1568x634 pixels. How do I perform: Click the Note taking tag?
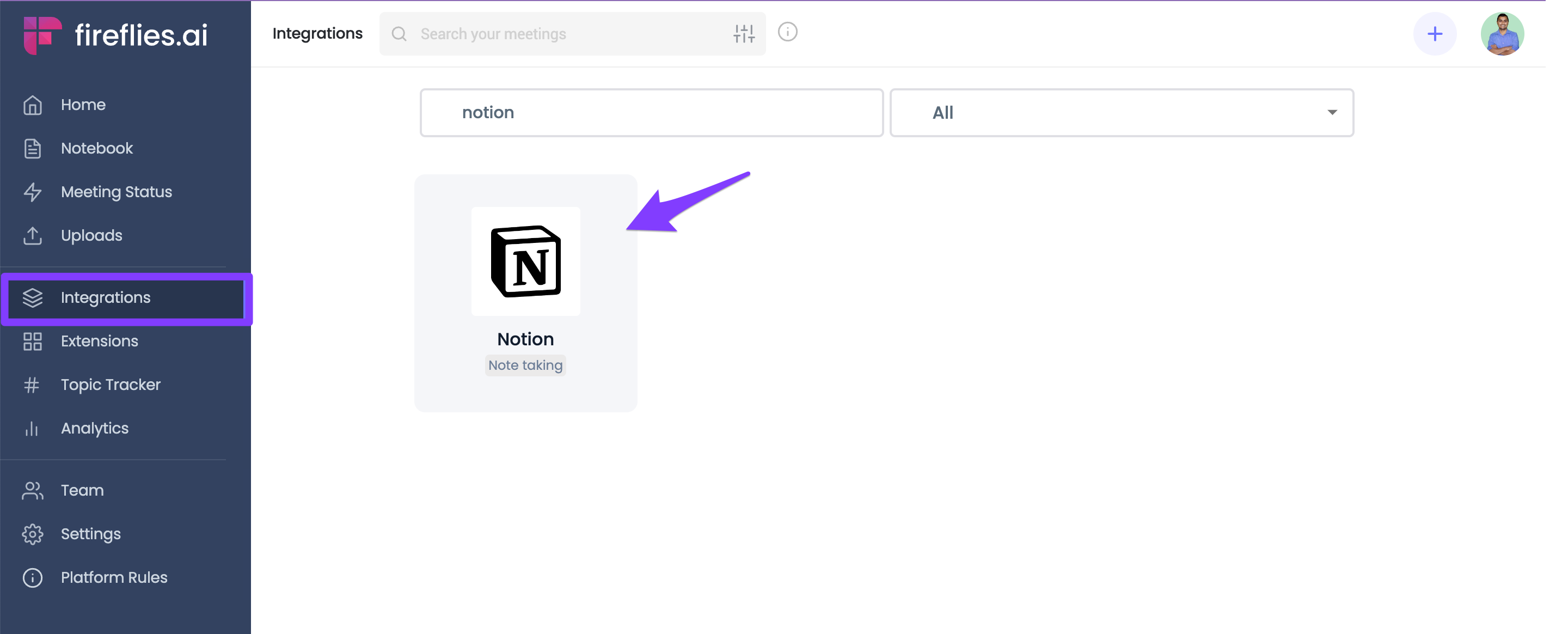pos(525,365)
